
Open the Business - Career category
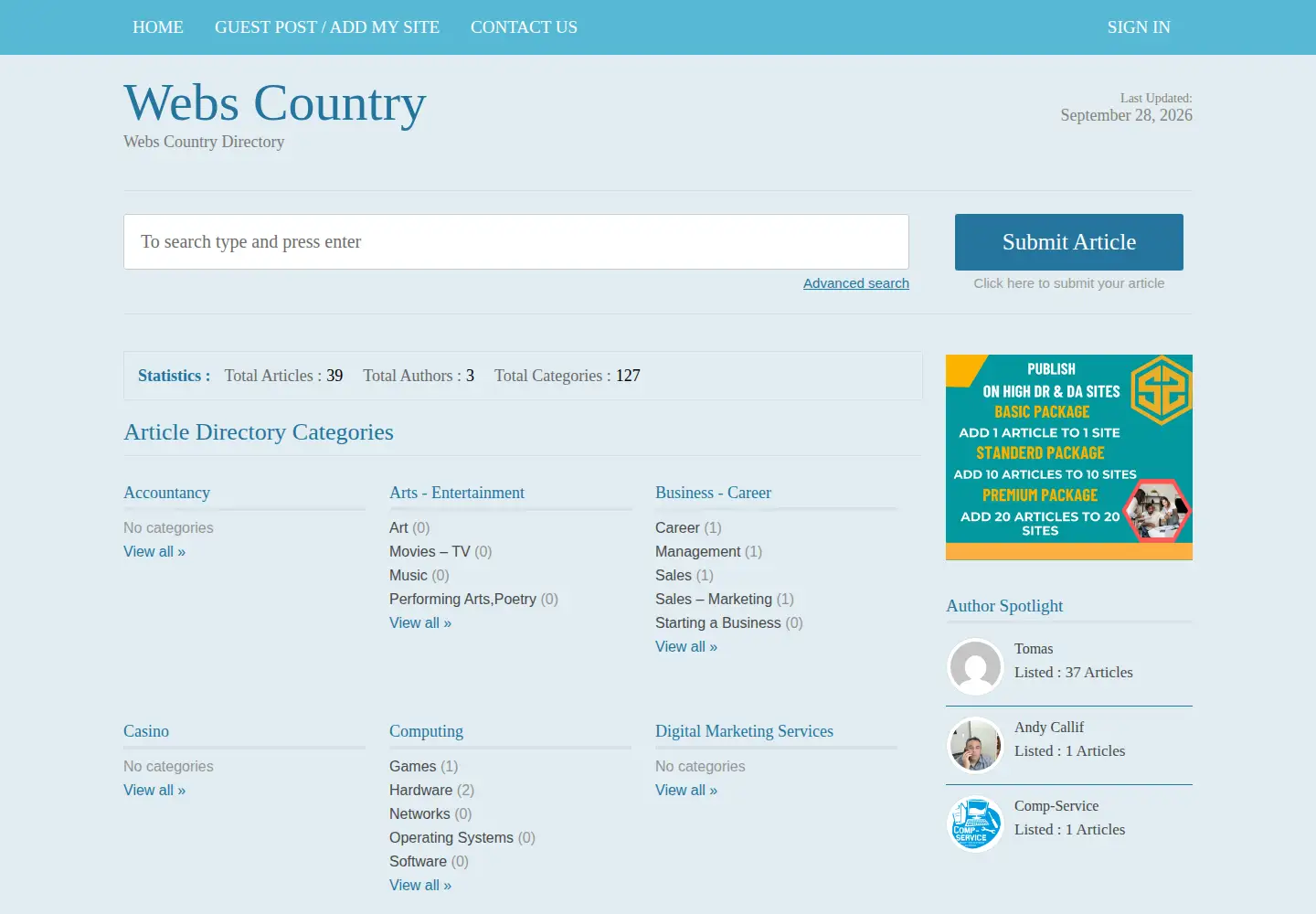(x=713, y=493)
